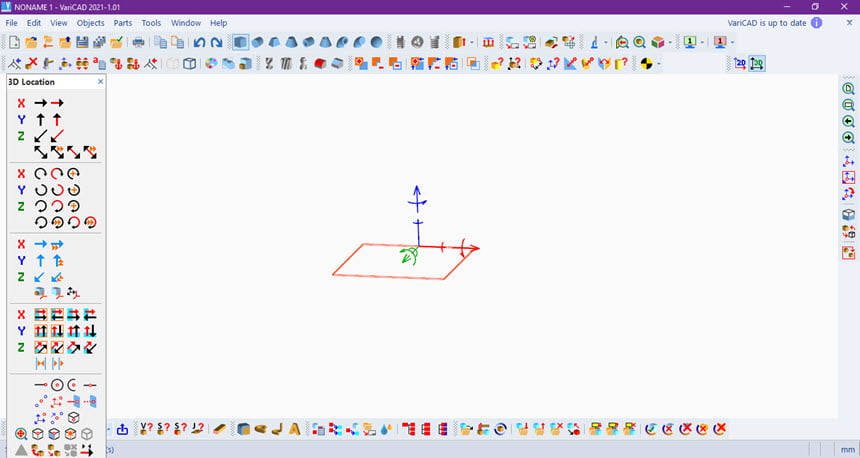
Task: Expand the colored cube view dropdown arrow
Action: [x=670, y=42]
